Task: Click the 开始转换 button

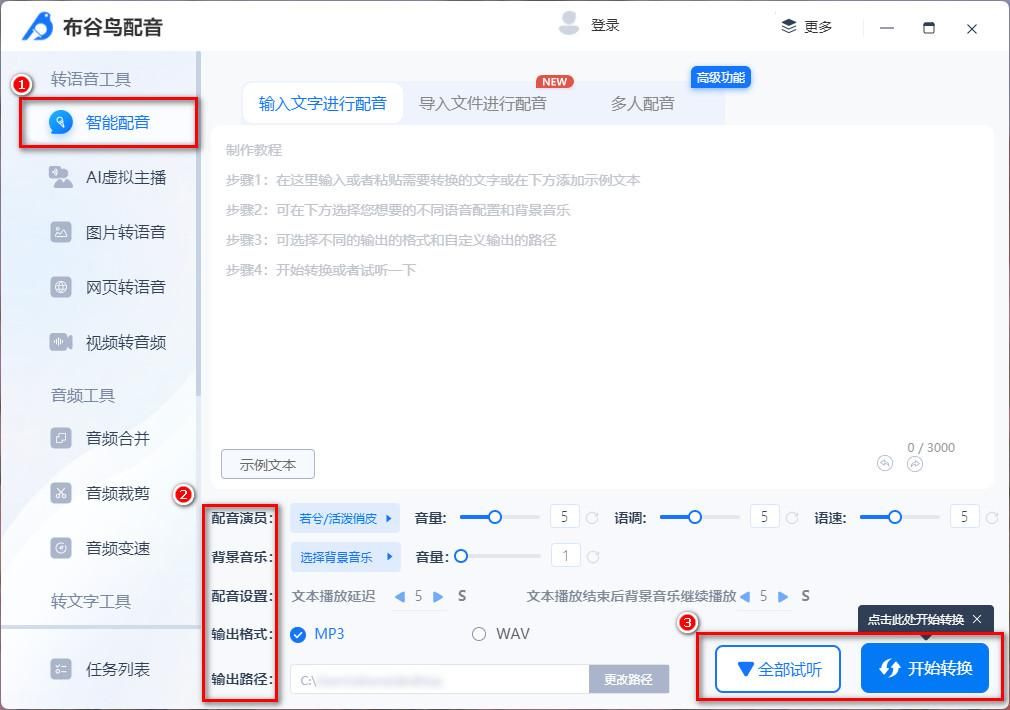Action: point(925,668)
